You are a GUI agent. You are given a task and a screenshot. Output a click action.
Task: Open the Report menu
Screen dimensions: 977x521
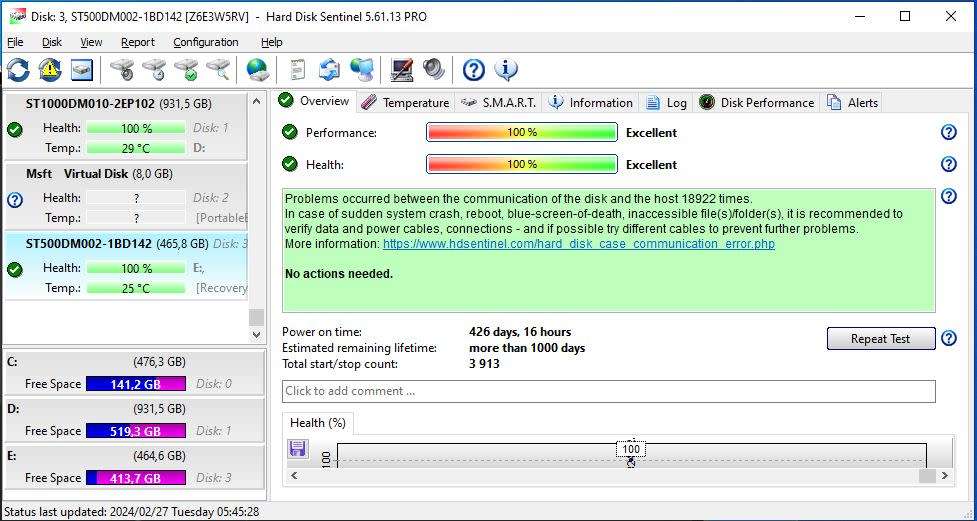[138, 42]
